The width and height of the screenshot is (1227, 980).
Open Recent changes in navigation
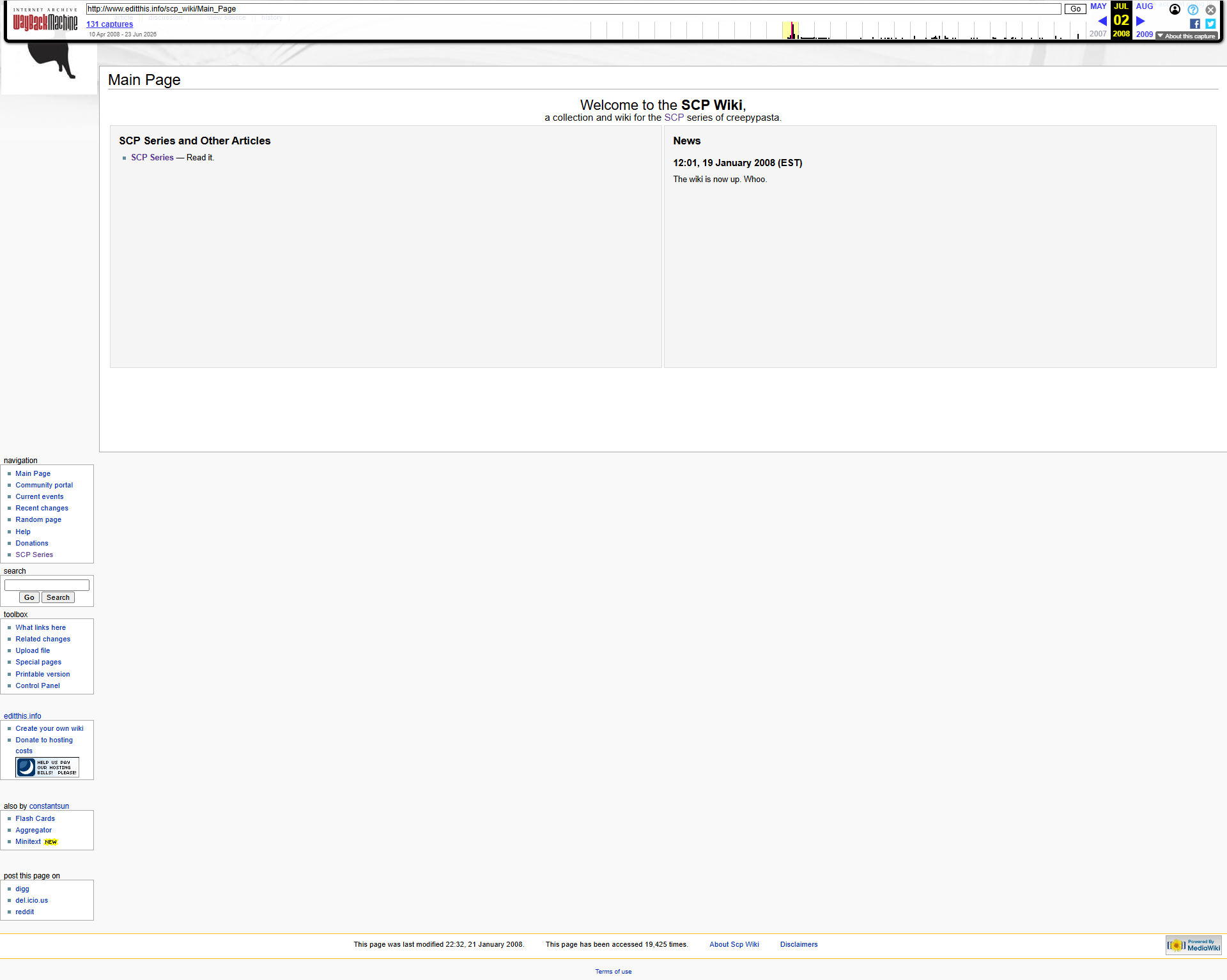(x=42, y=509)
